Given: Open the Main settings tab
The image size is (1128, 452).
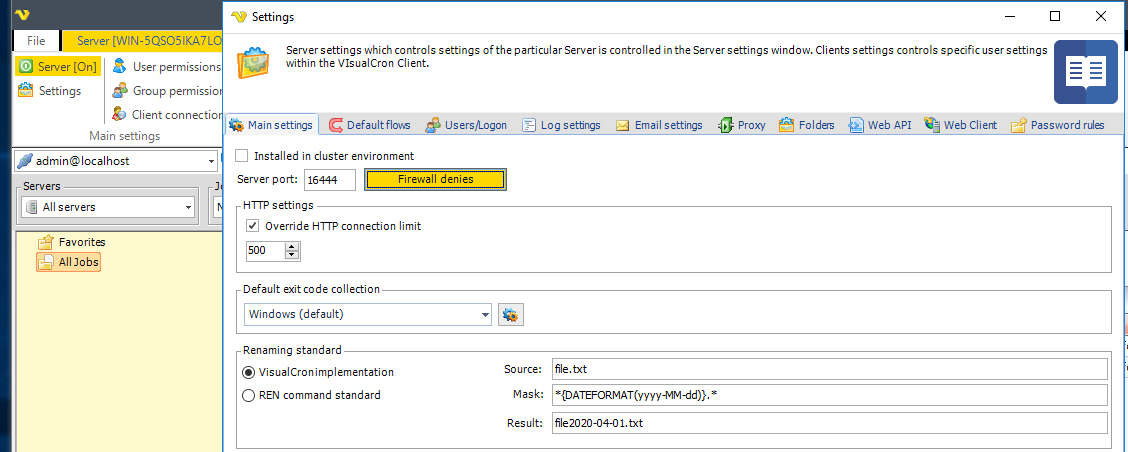Looking at the screenshot, I should click(271, 125).
